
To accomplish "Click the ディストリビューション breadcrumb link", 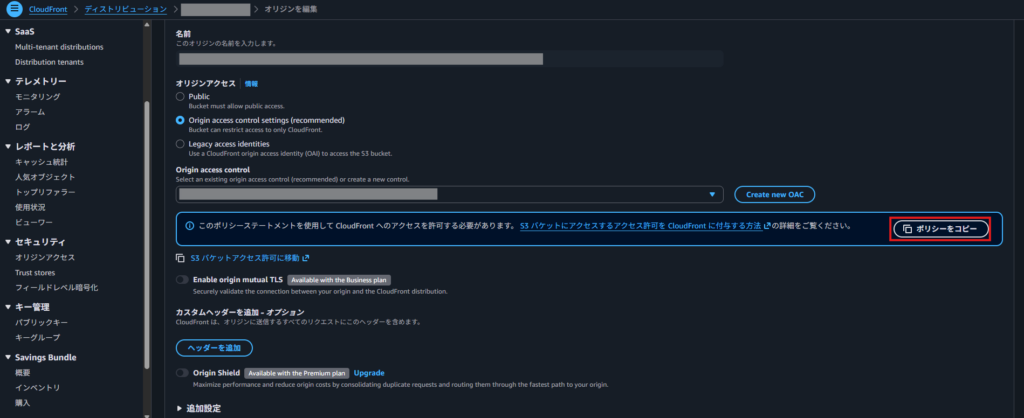I will pos(125,9).
